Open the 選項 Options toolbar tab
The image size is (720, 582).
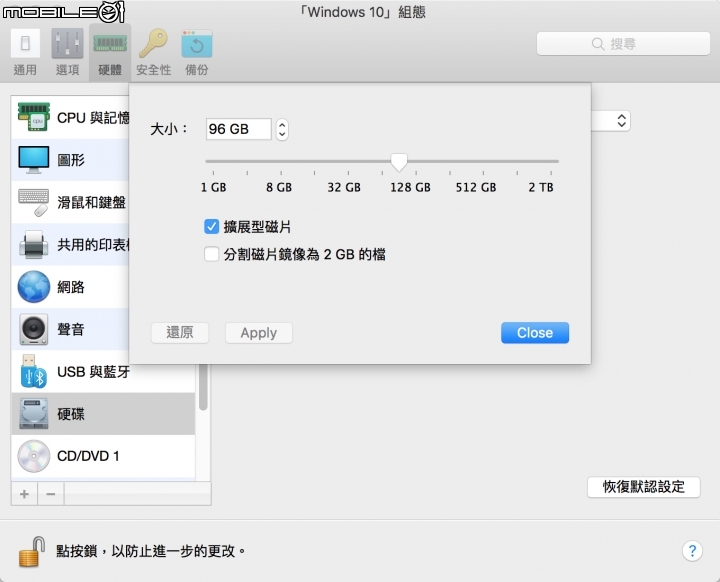pos(67,52)
